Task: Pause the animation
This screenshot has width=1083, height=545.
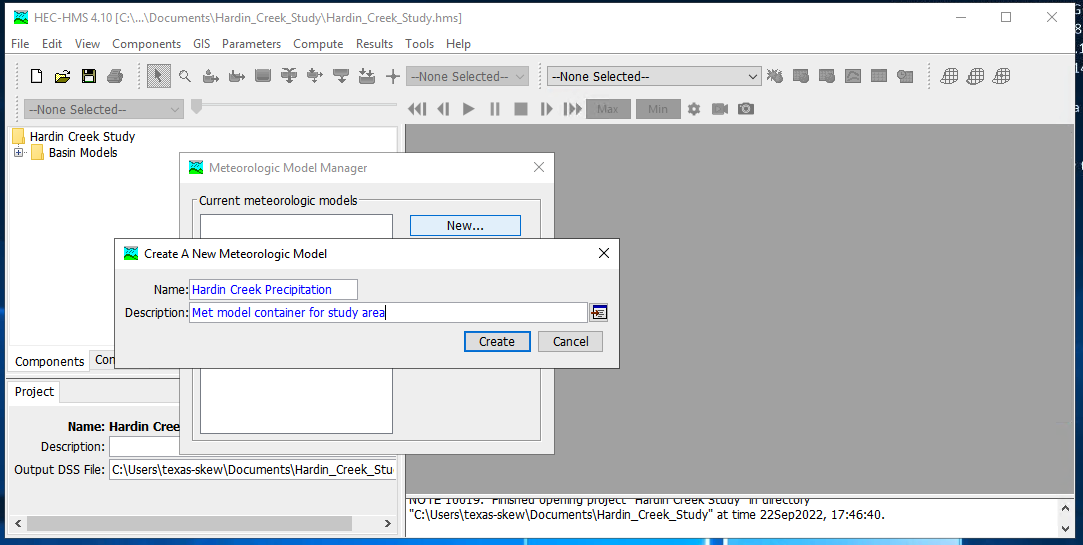Action: [x=495, y=109]
